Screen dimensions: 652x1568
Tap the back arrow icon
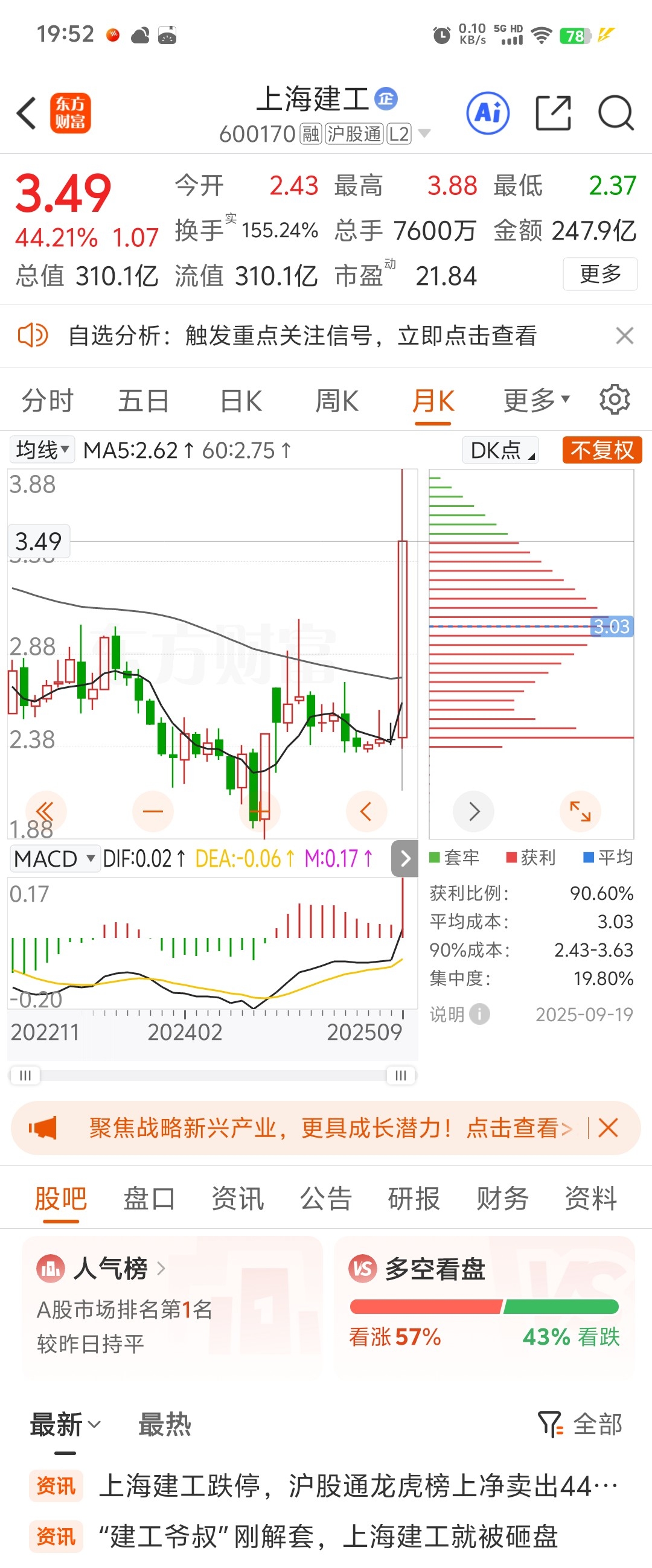pos(27,113)
